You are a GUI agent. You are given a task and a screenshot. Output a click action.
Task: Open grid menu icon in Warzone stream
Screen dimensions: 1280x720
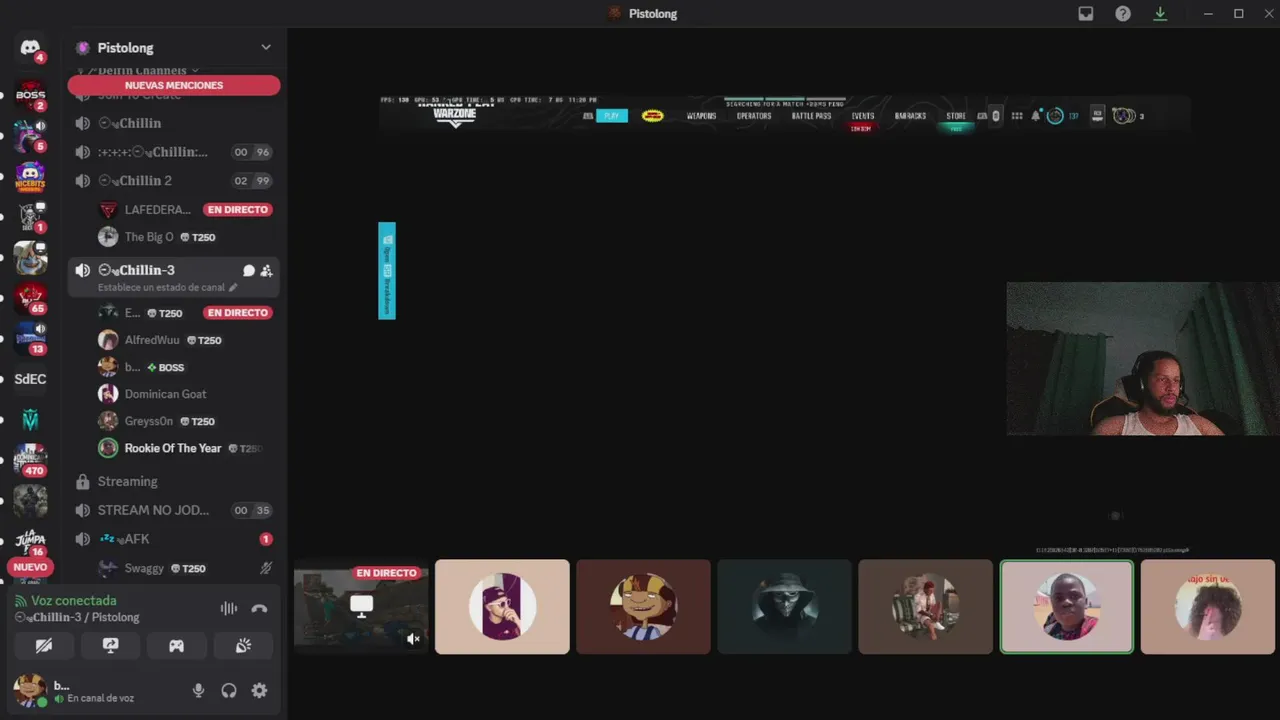click(1017, 116)
